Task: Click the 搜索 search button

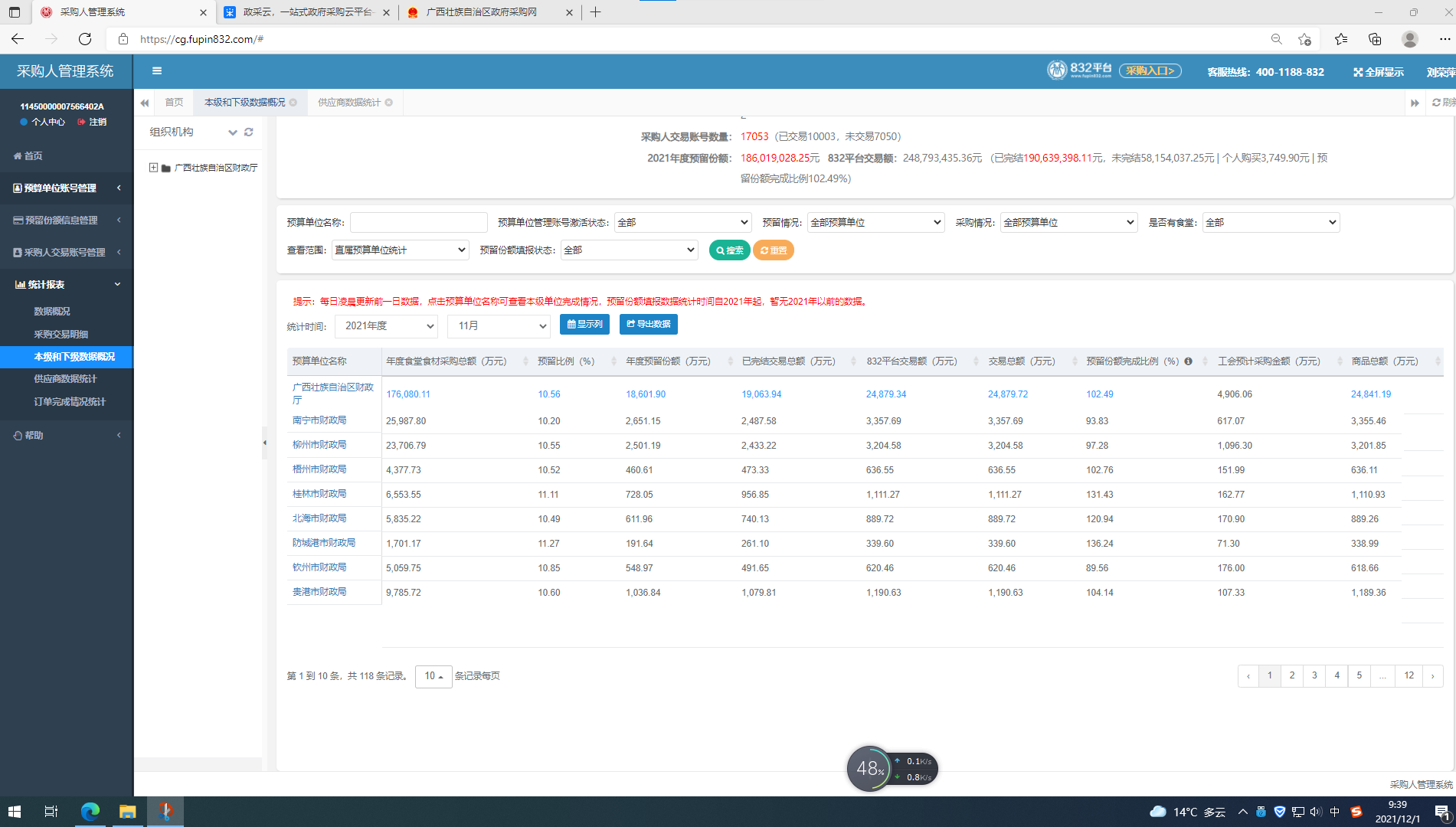Action: click(x=728, y=250)
